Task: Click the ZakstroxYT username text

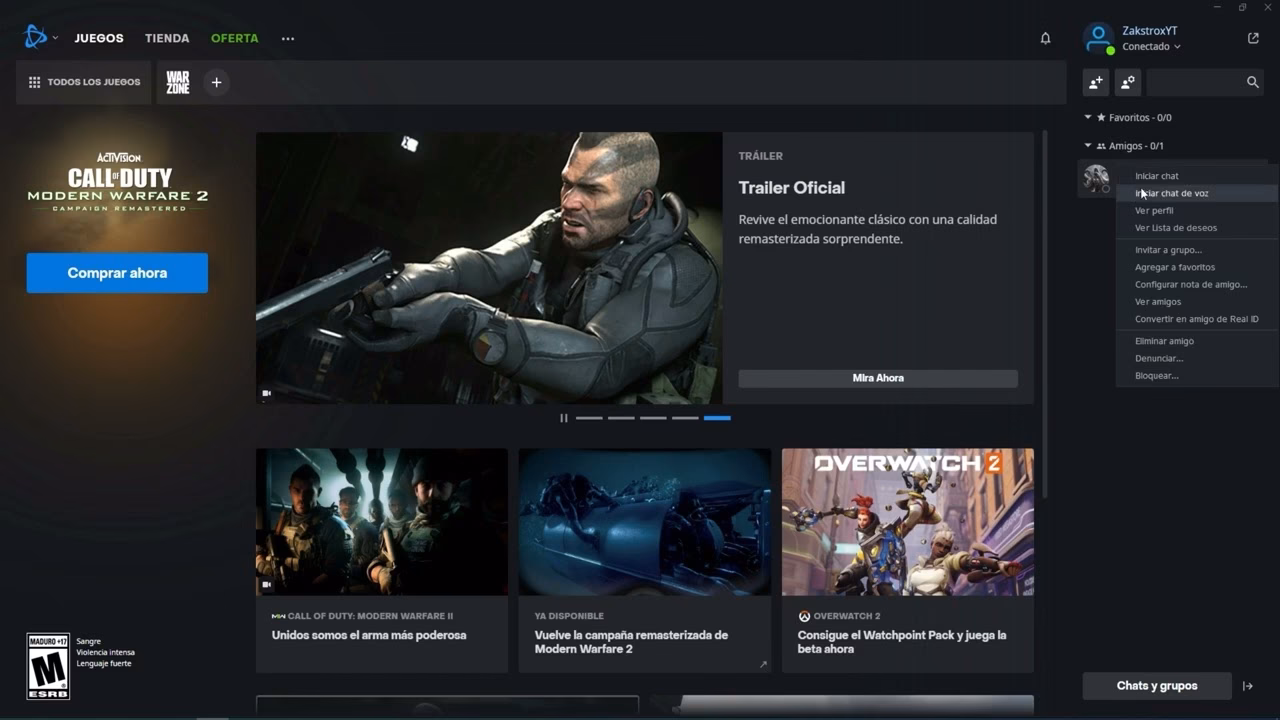Action: pos(1149,31)
